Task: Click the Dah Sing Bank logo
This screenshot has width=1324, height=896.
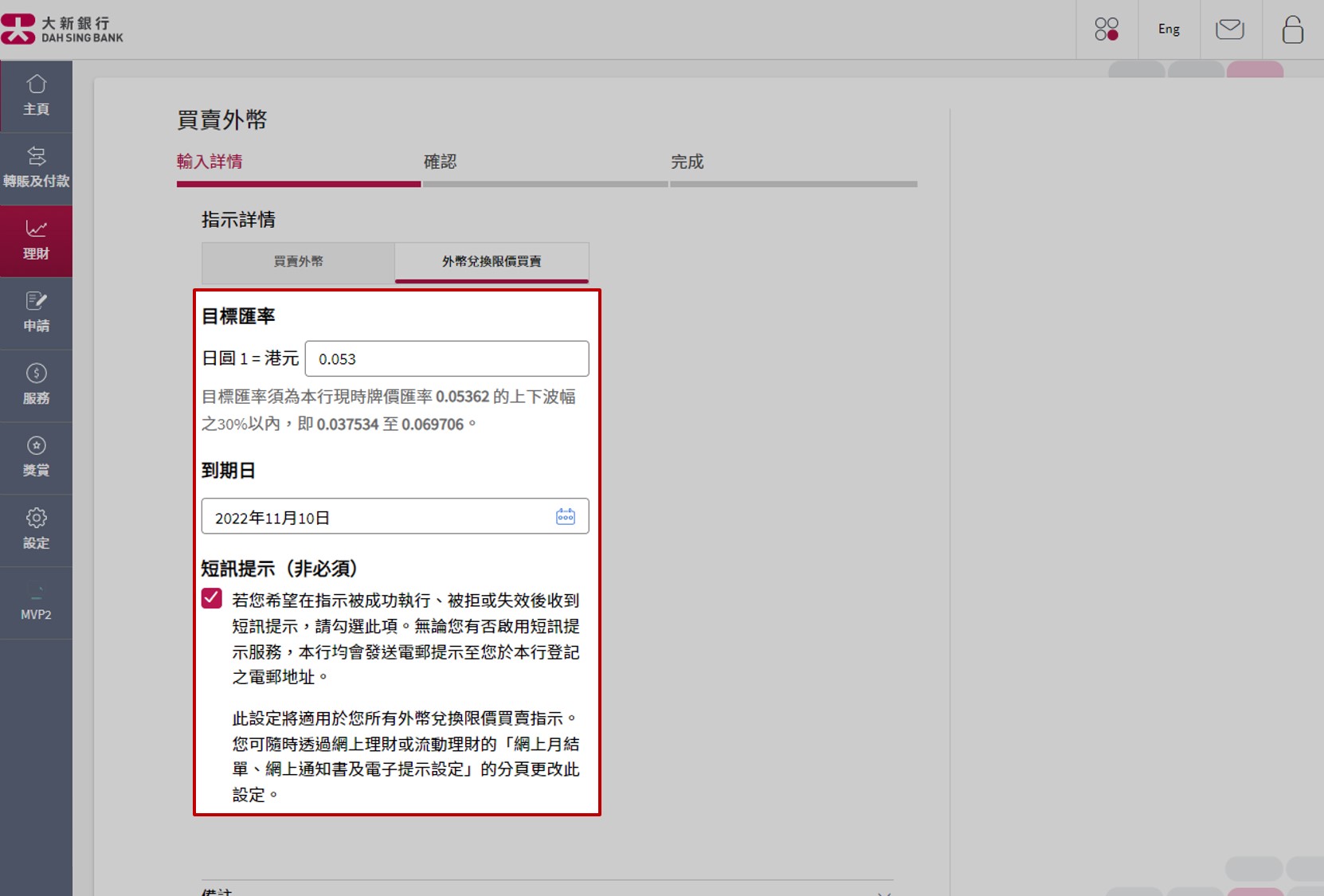Action: [x=63, y=28]
